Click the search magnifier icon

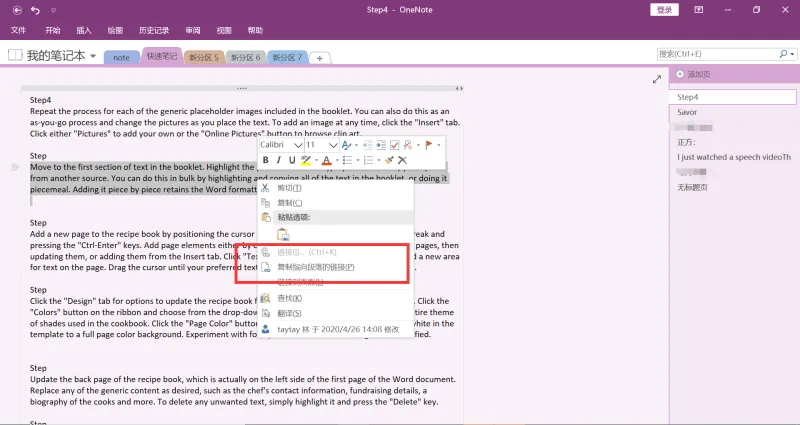[x=783, y=54]
